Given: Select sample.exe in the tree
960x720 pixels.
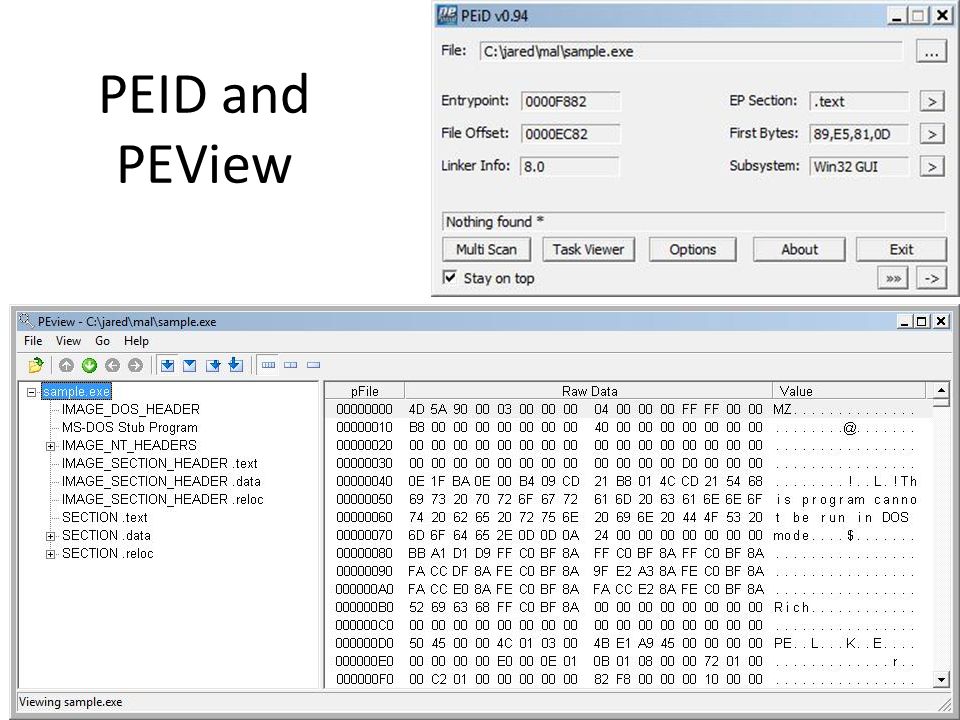Looking at the screenshot, I should pyautogui.click(x=77, y=391).
